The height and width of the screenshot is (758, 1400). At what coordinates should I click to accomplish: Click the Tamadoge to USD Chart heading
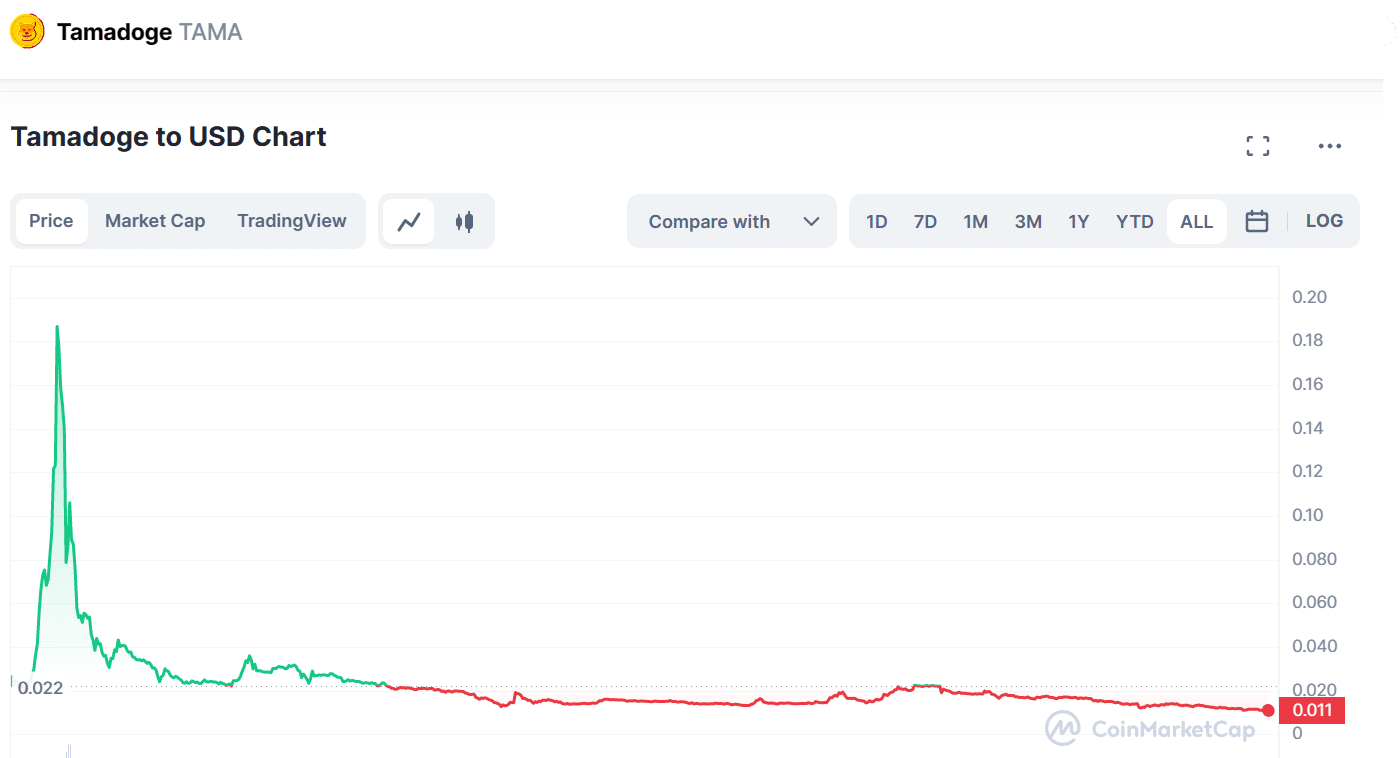pyautogui.click(x=169, y=137)
